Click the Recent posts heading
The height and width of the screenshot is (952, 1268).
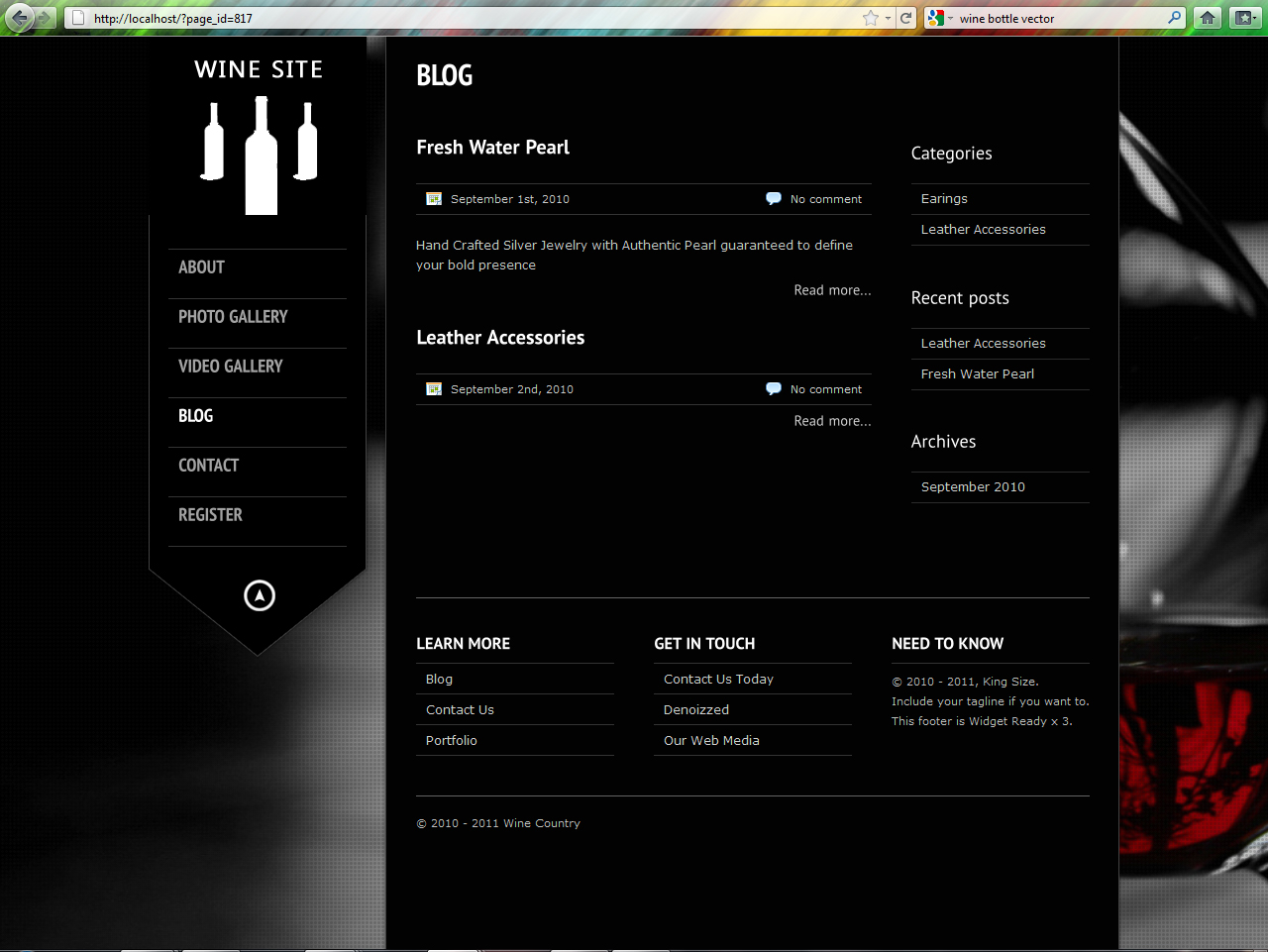click(x=960, y=298)
